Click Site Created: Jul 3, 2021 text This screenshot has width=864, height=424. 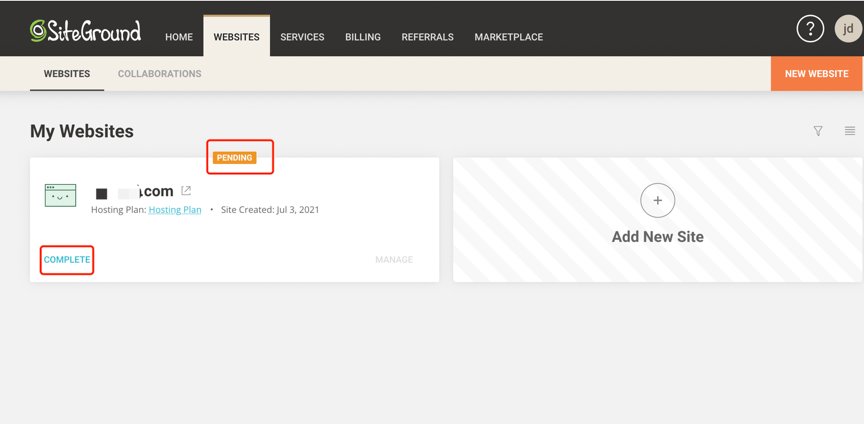coord(270,210)
